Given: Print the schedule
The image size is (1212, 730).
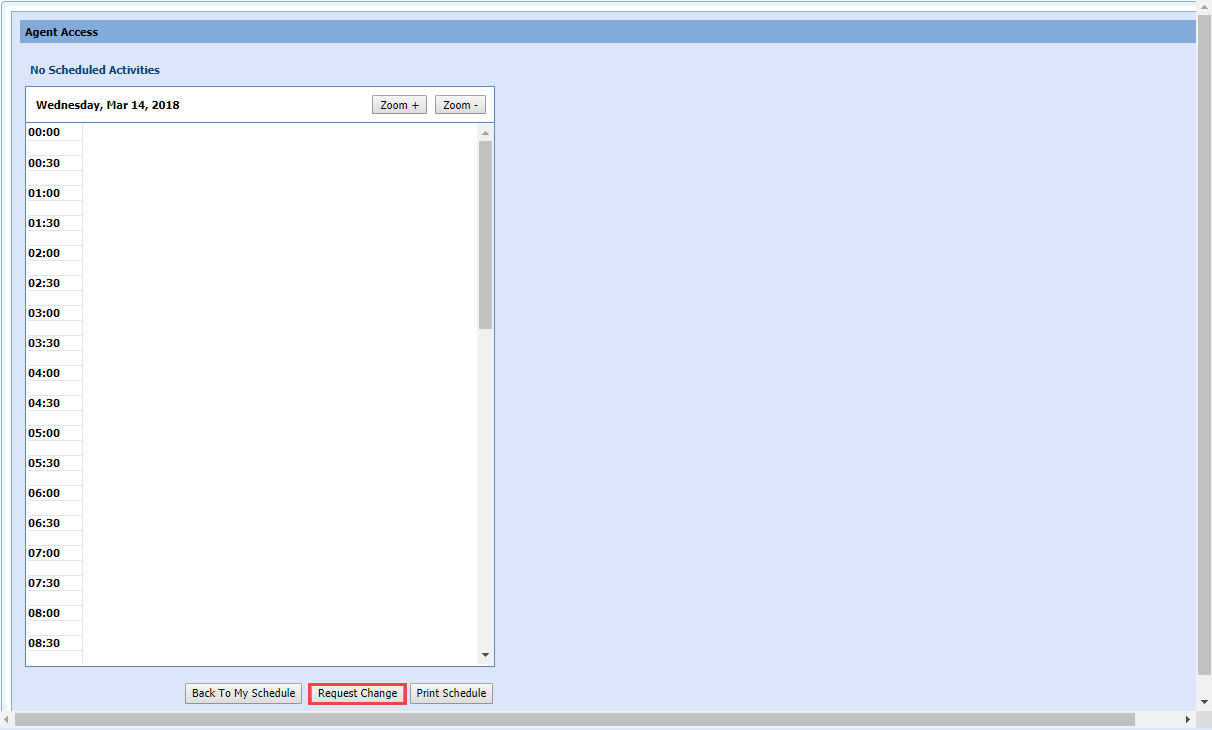Looking at the screenshot, I should tap(451, 693).
